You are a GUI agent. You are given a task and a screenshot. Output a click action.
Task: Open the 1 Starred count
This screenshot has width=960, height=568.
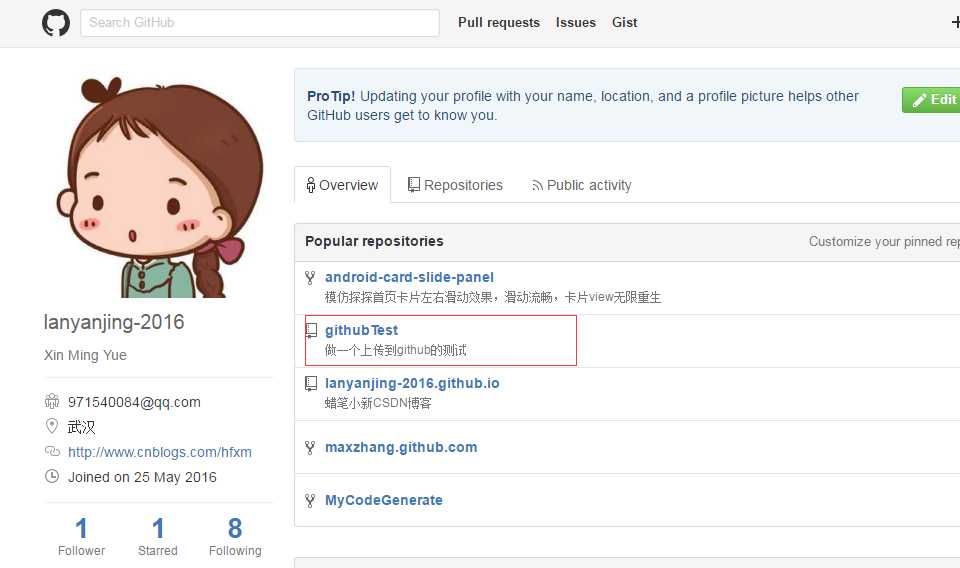pos(158,537)
